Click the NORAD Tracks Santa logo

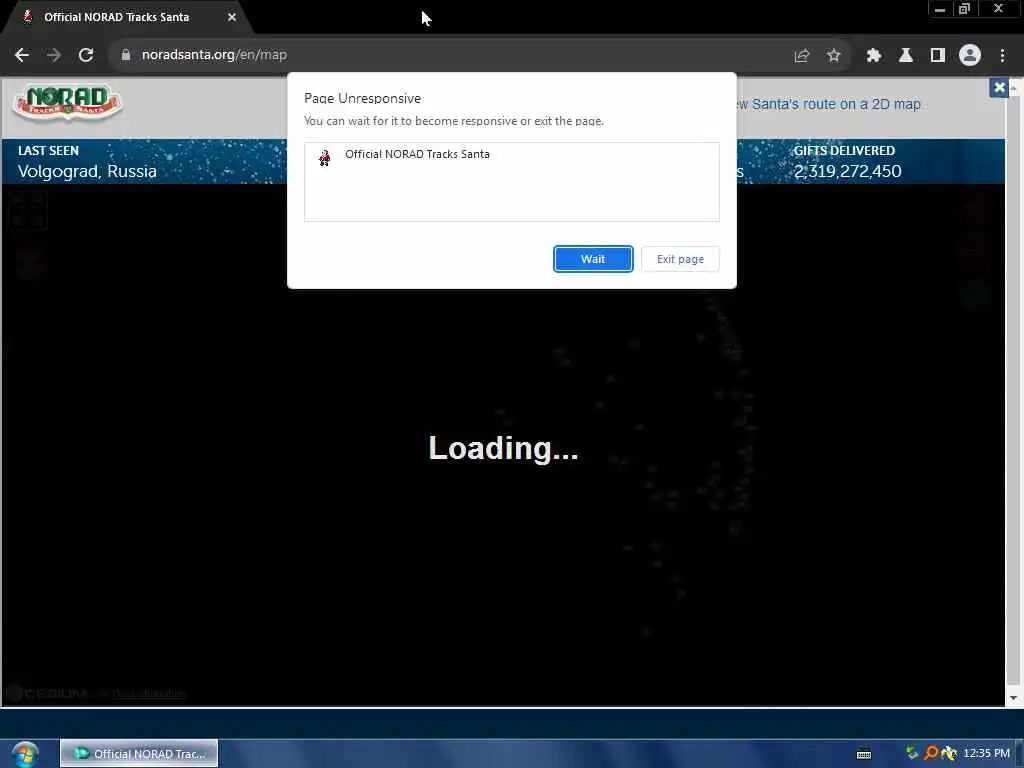(x=67, y=103)
